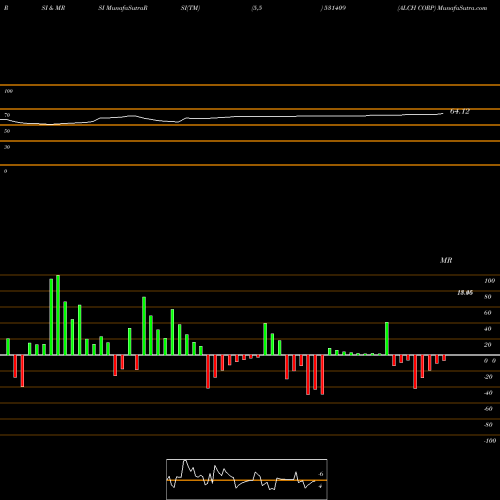
Task: Click the RSI value 64.12 label
Action: click(x=460, y=111)
